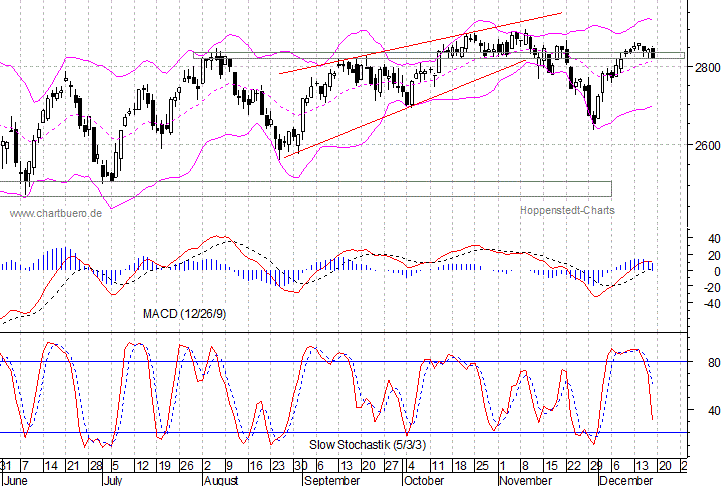Image resolution: width=723 pixels, height=486 pixels.
Task: Click date label 4 on time axis
Action: pyautogui.click(x=411, y=466)
